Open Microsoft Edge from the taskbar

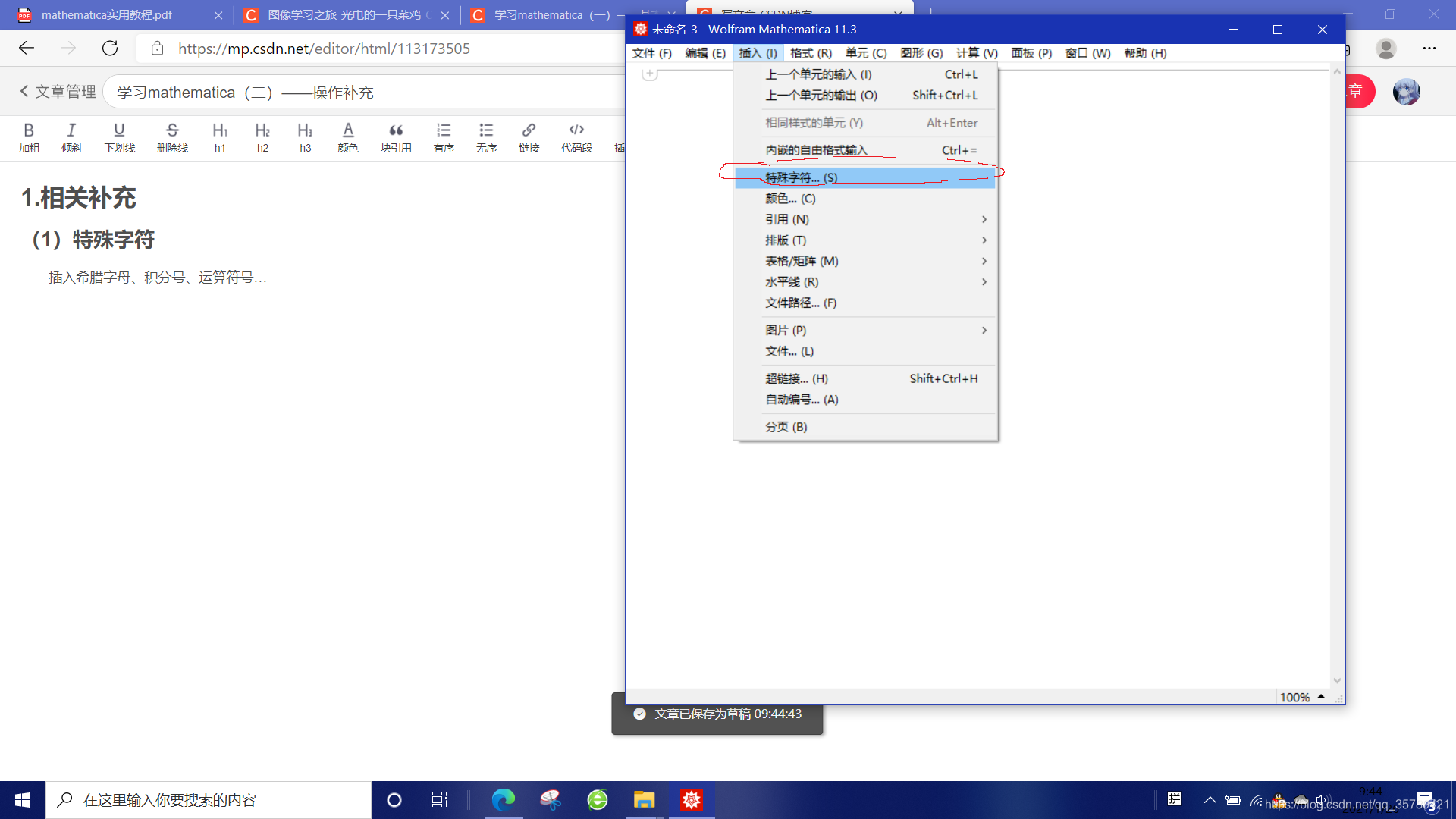(504, 799)
